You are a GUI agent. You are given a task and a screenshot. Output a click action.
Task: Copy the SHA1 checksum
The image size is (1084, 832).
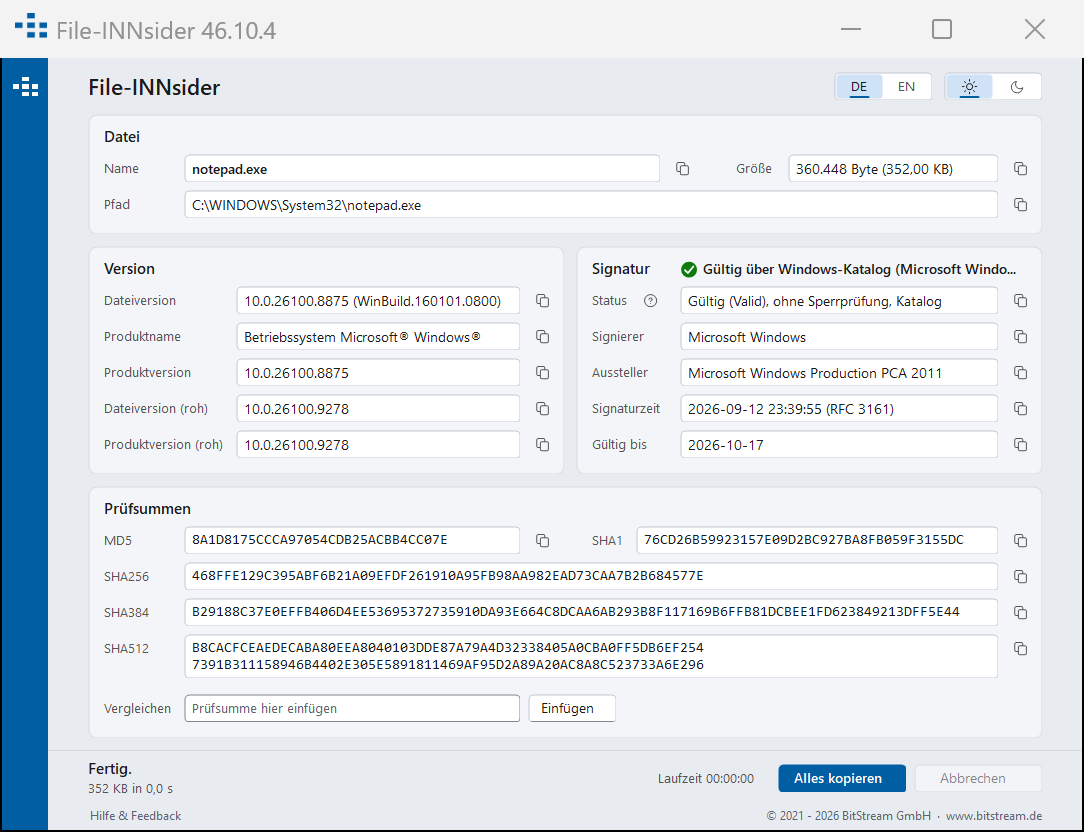pyautogui.click(x=1020, y=541)
